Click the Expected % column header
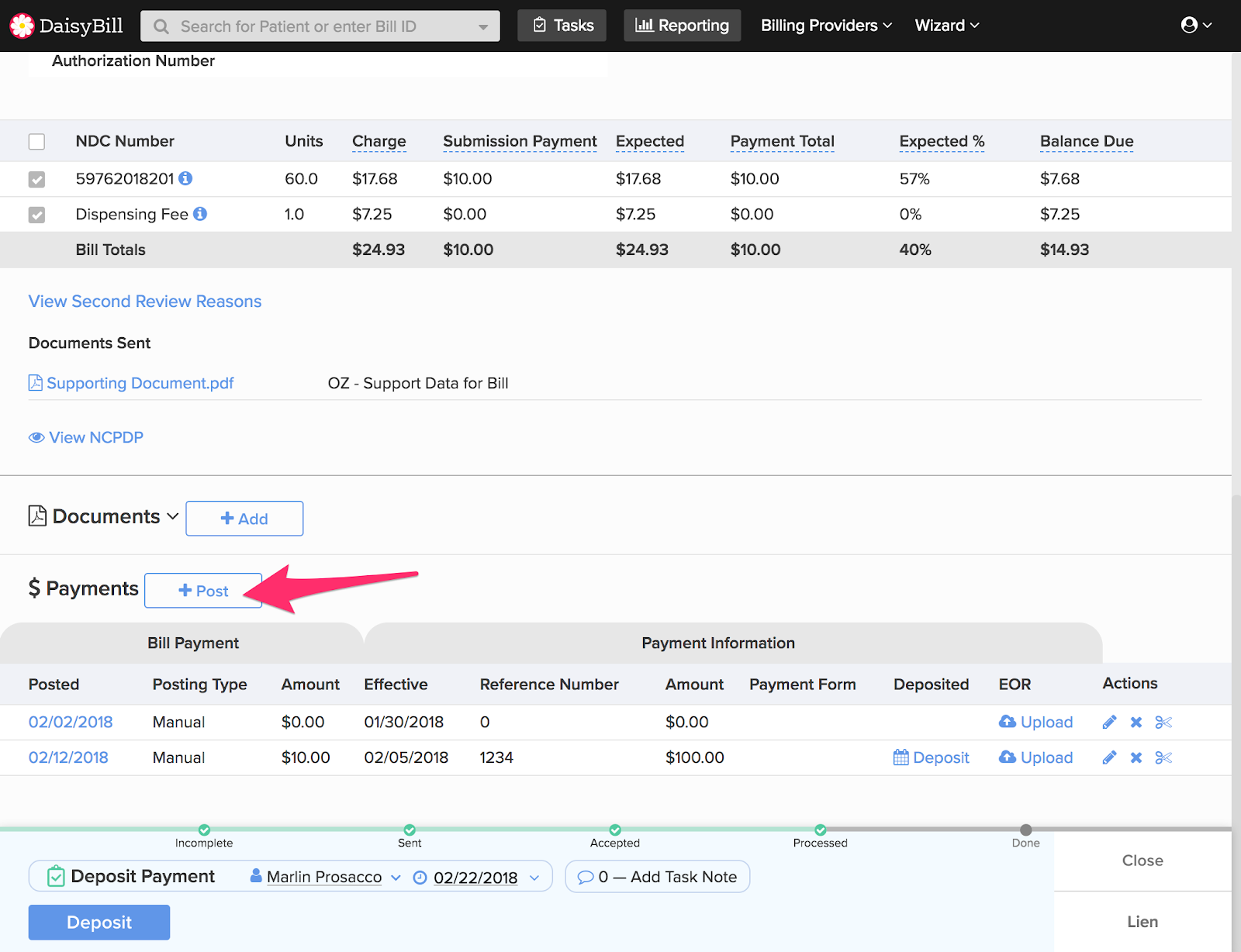Image resolution: width=1241 pixels, height=952 pixels. [x=942, y=141]
